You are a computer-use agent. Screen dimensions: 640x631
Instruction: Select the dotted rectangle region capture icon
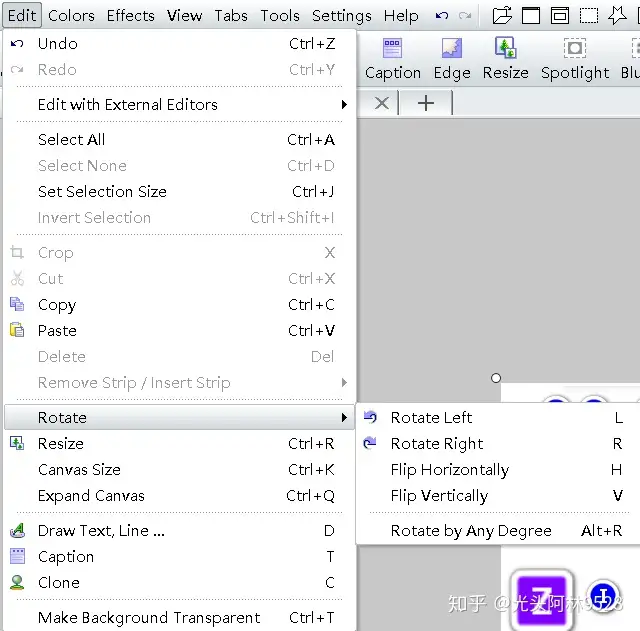(x=589, y=16)
